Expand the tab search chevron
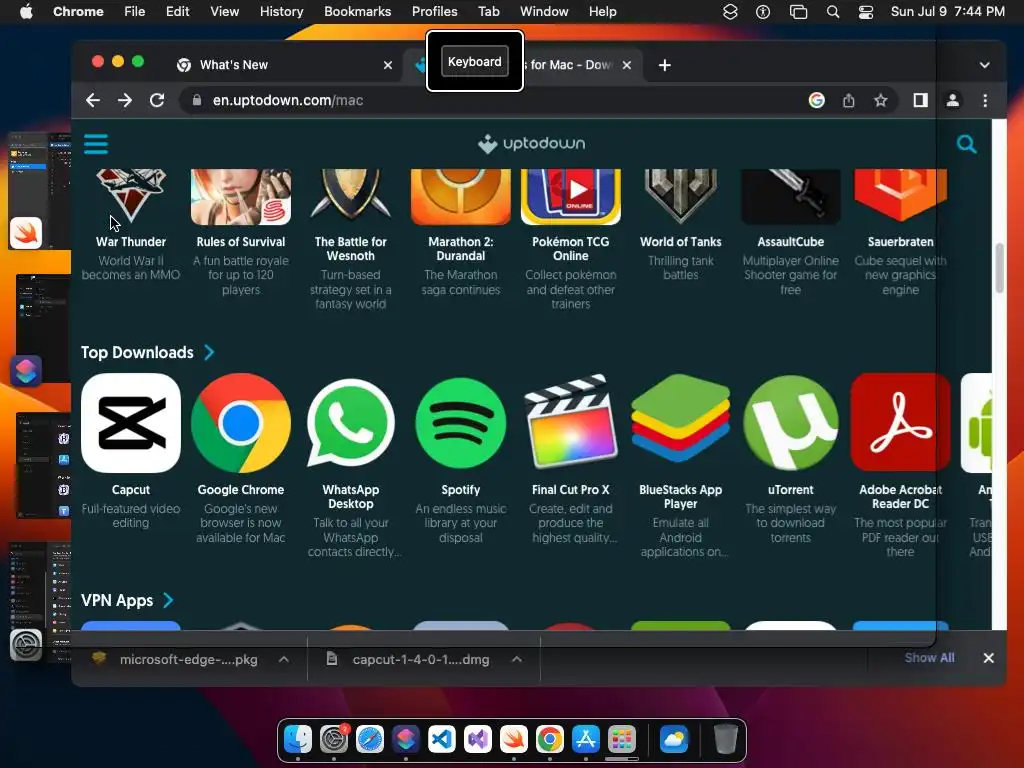The image size is (1024, 768). (x=984, y=65)
